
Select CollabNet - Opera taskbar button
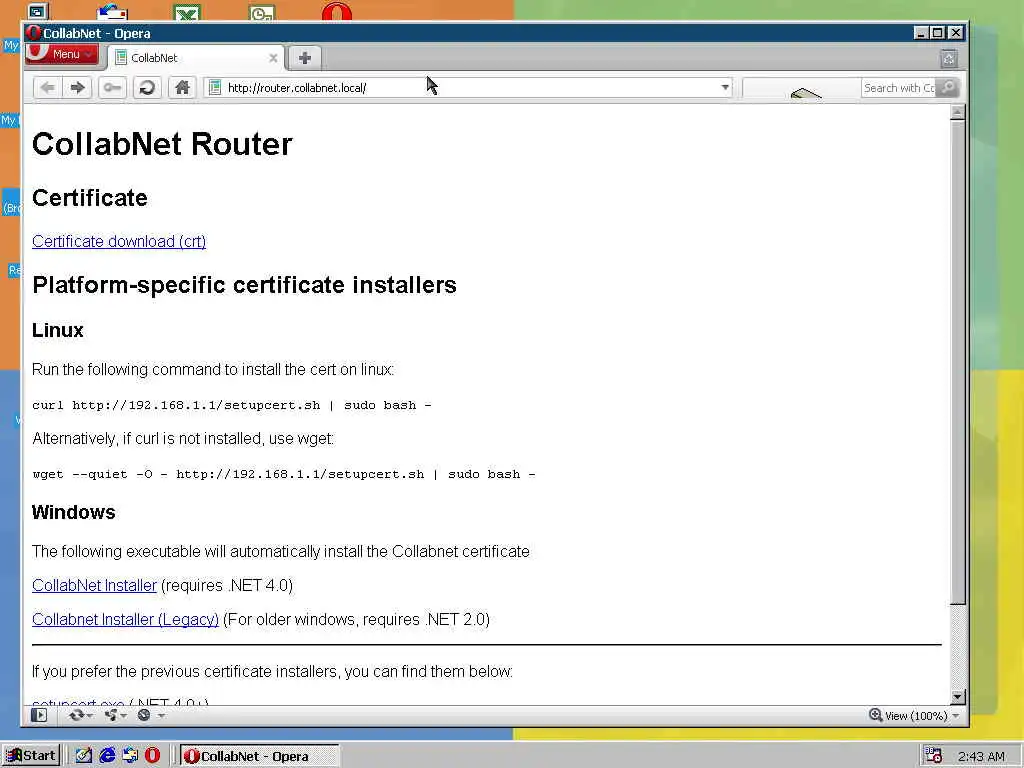[x=259, y=756]
